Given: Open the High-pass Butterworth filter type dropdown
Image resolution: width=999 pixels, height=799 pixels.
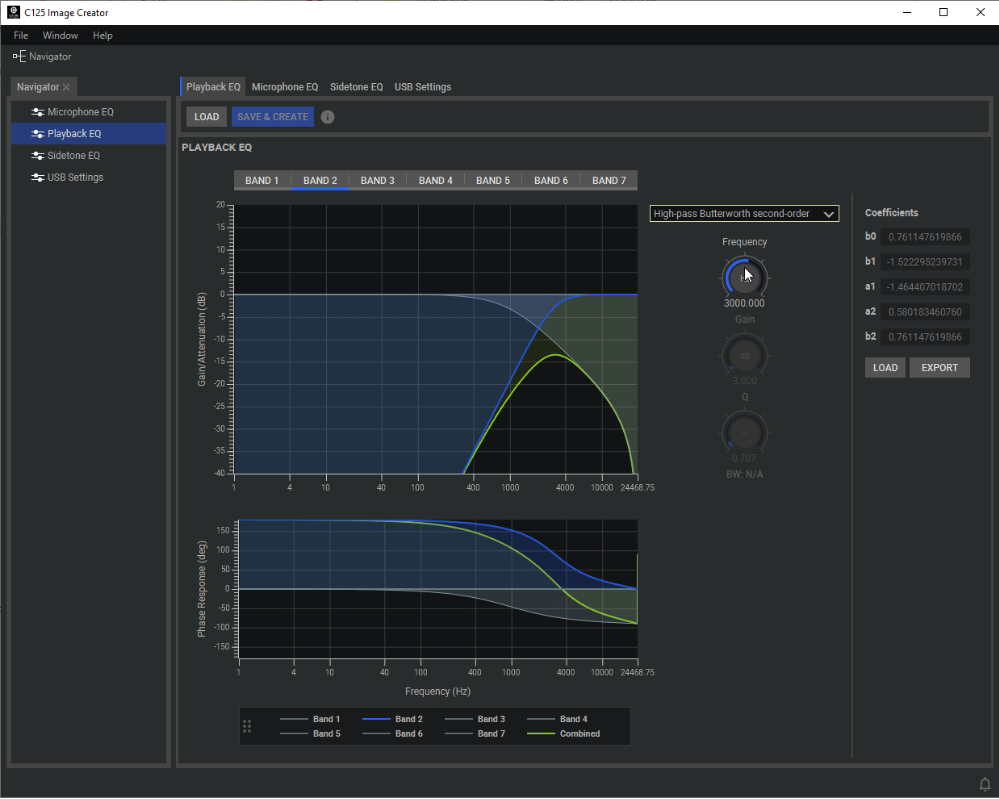Looking at the screenshot, I should (743, 213).
